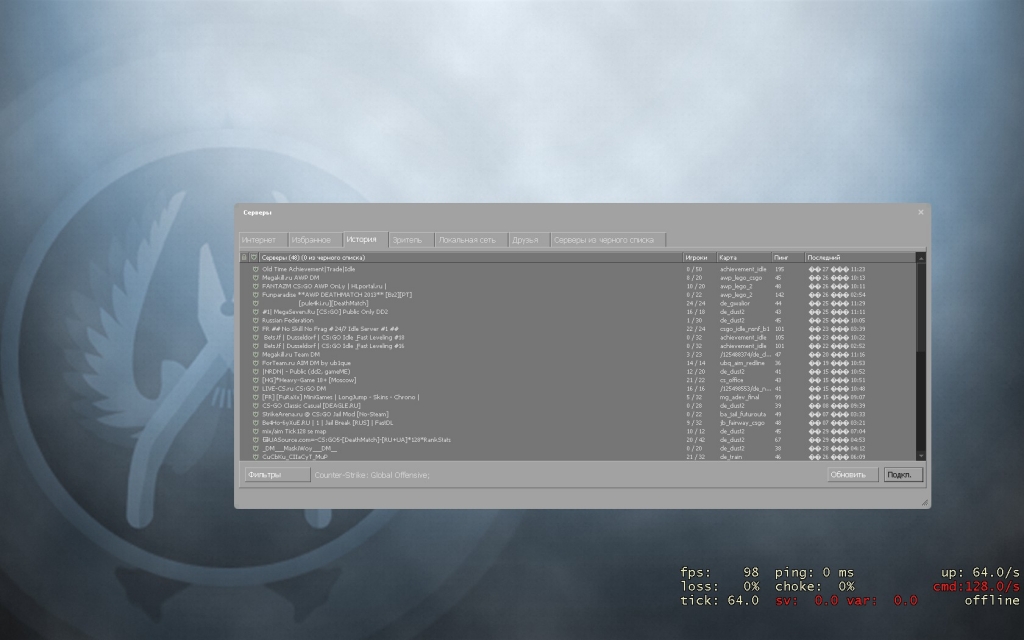Open the Избранное tab
The width and height of the screenshot is (1024, 640).
[311, 240]
